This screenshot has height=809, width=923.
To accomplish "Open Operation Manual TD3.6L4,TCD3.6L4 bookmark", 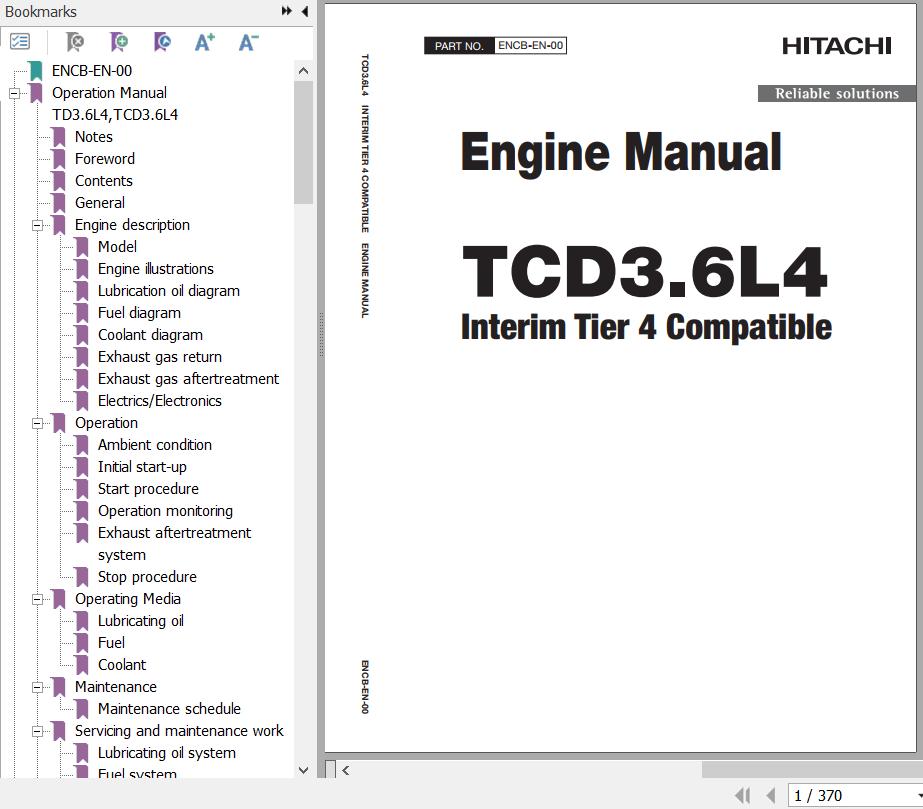I will point(115,104).
